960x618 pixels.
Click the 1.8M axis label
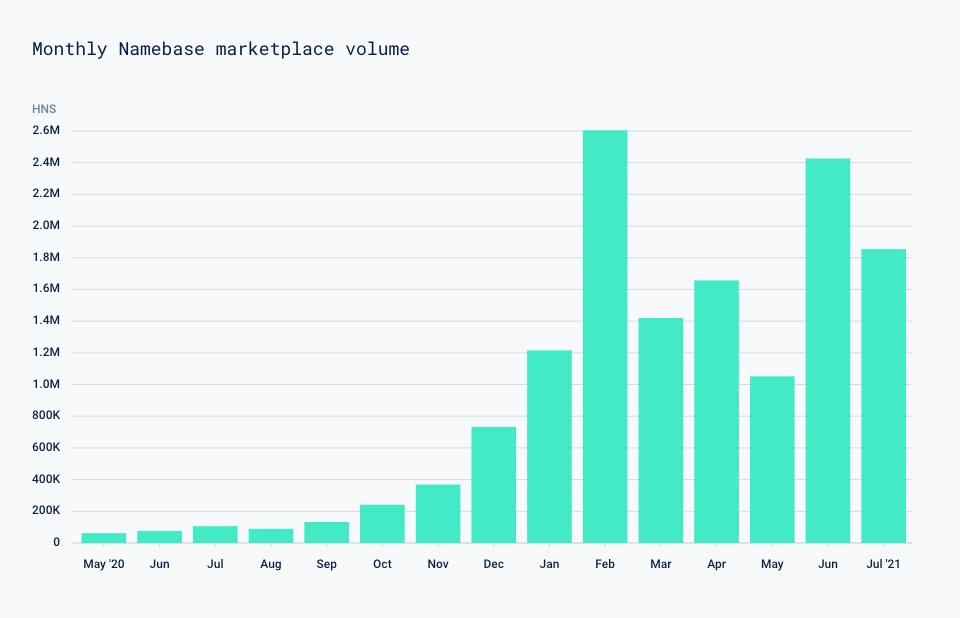point(46,257)
